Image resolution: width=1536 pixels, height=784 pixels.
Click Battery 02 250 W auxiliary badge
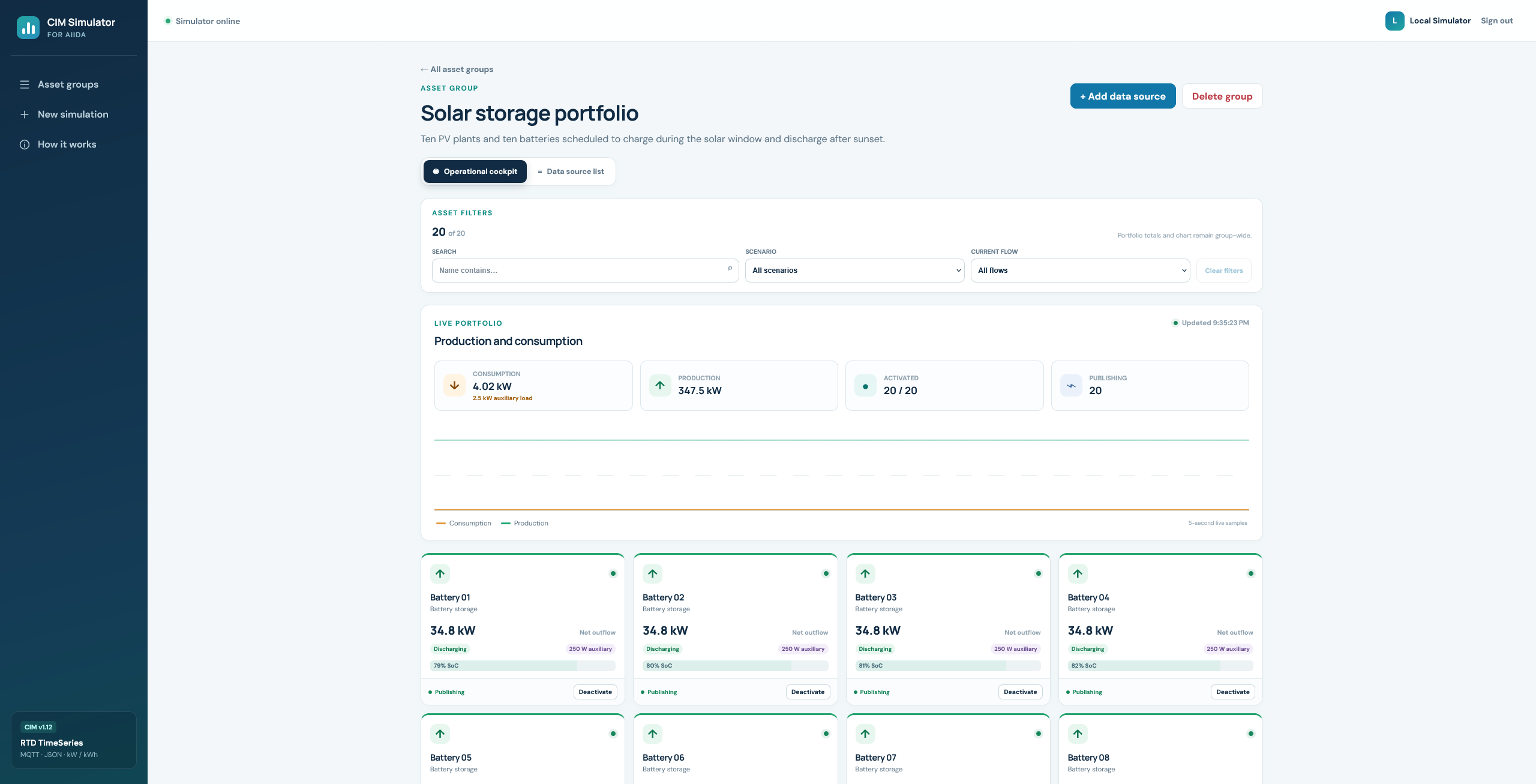pyautogui.click(x=803, y=649)
